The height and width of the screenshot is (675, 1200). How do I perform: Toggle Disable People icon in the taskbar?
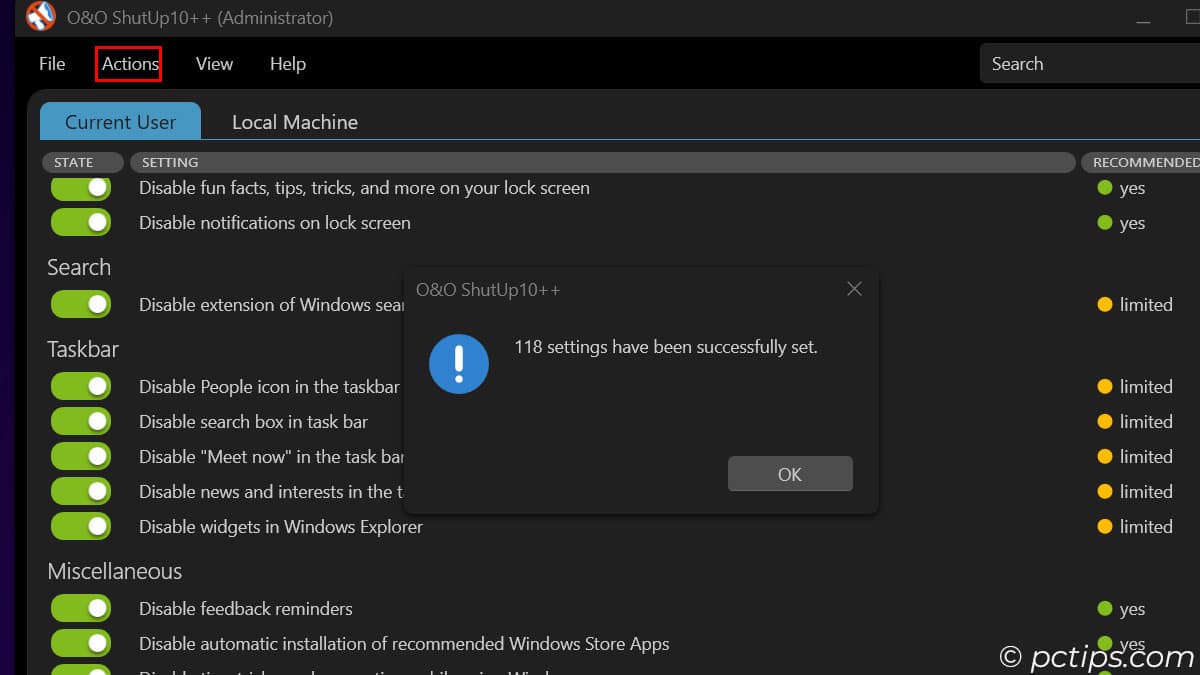(x=81, y=387)
